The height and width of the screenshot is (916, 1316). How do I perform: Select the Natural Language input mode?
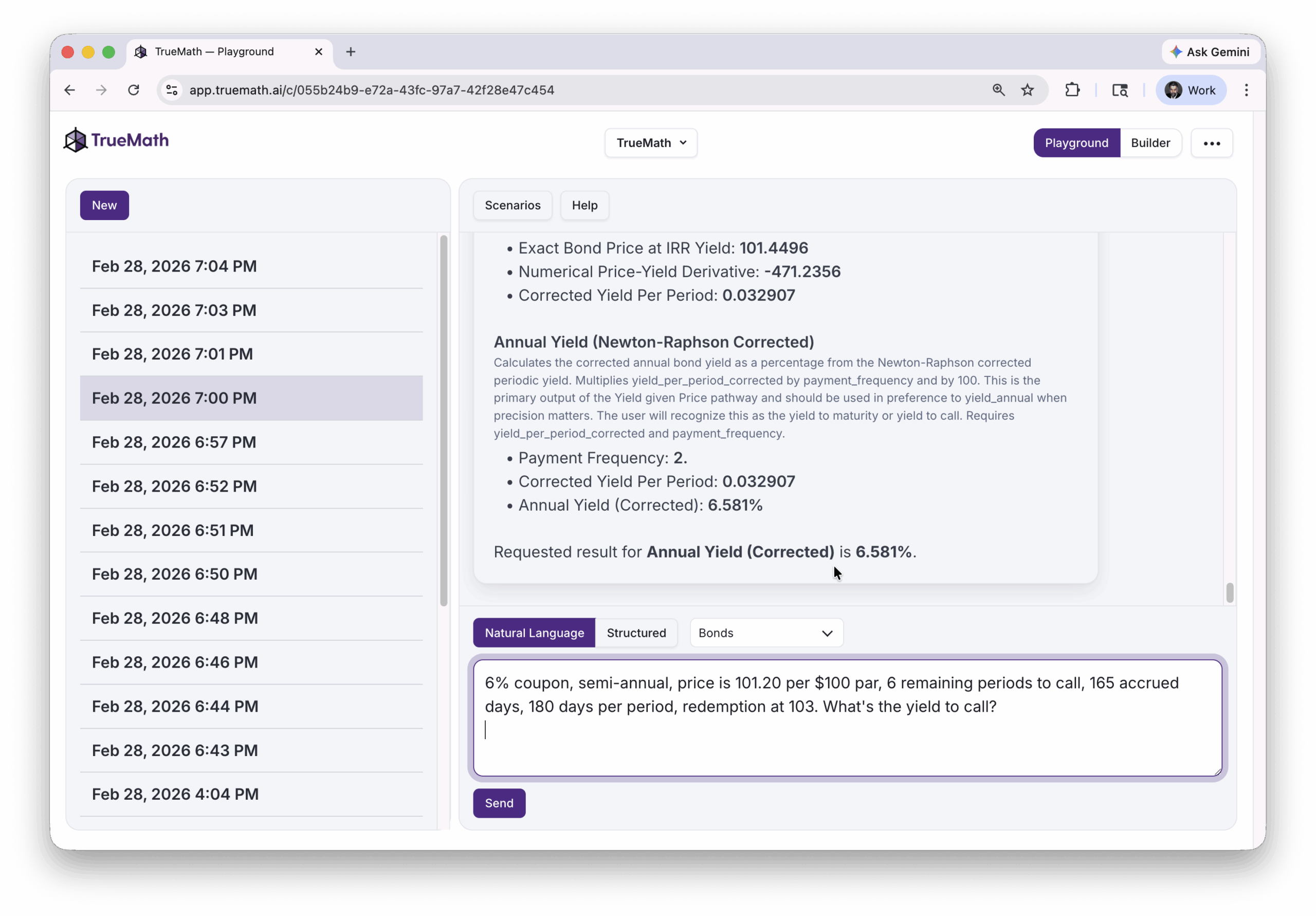coord(534,633)
